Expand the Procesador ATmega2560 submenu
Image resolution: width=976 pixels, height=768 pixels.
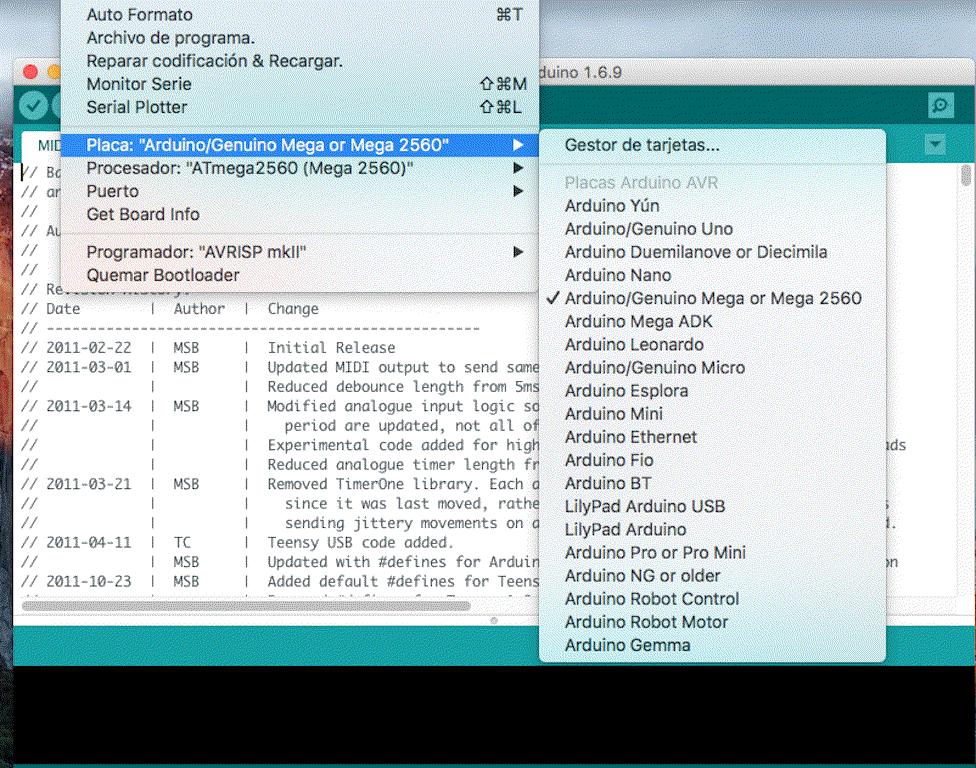point(250,168)
